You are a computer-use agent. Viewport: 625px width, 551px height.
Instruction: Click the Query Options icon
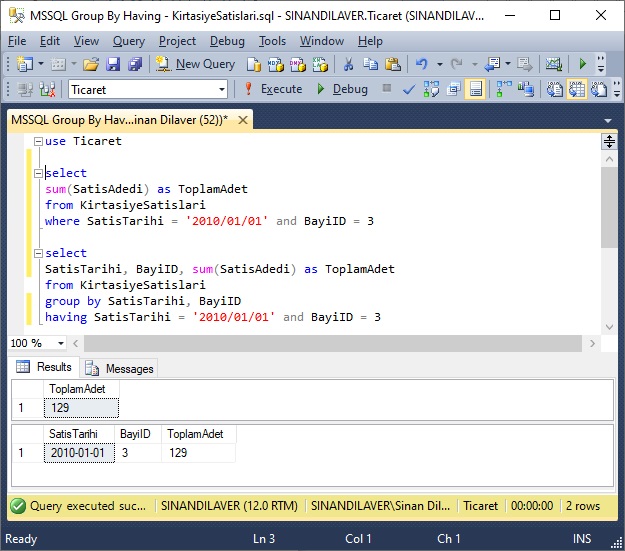click(x=454, y=89)
